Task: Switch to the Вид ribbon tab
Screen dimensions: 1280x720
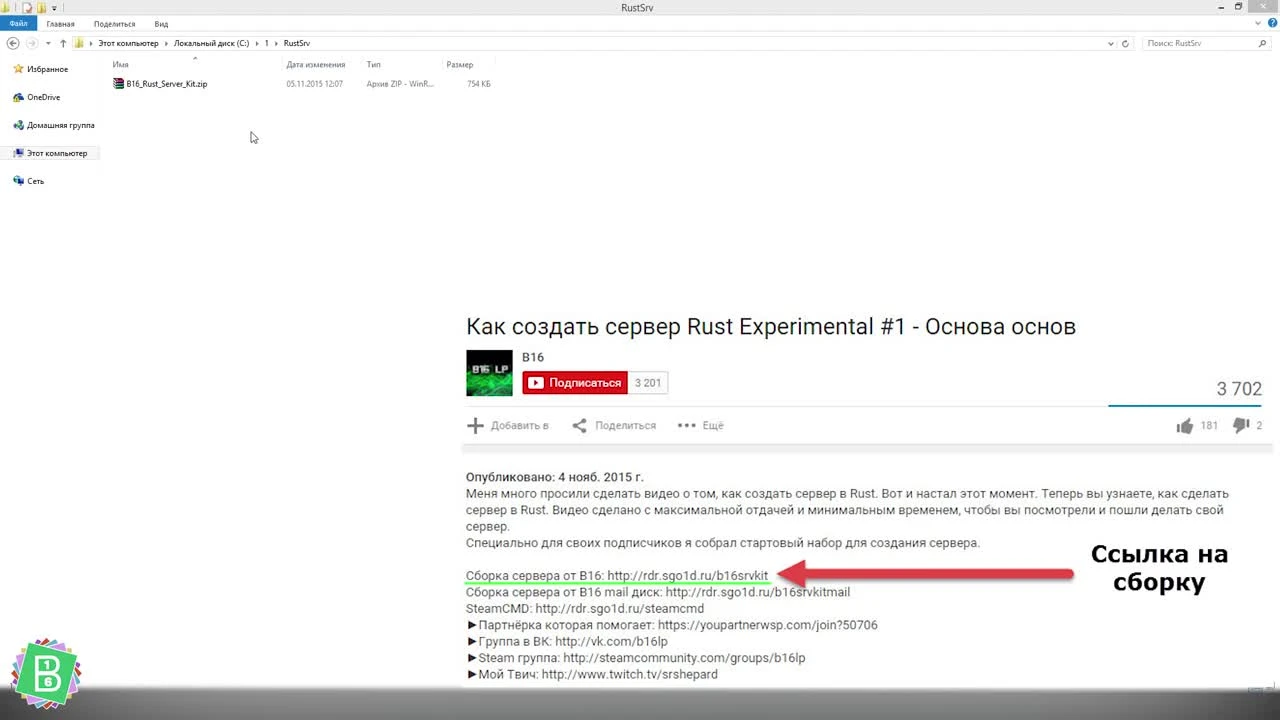Action: pyautogui.click(x=161, y=23)
